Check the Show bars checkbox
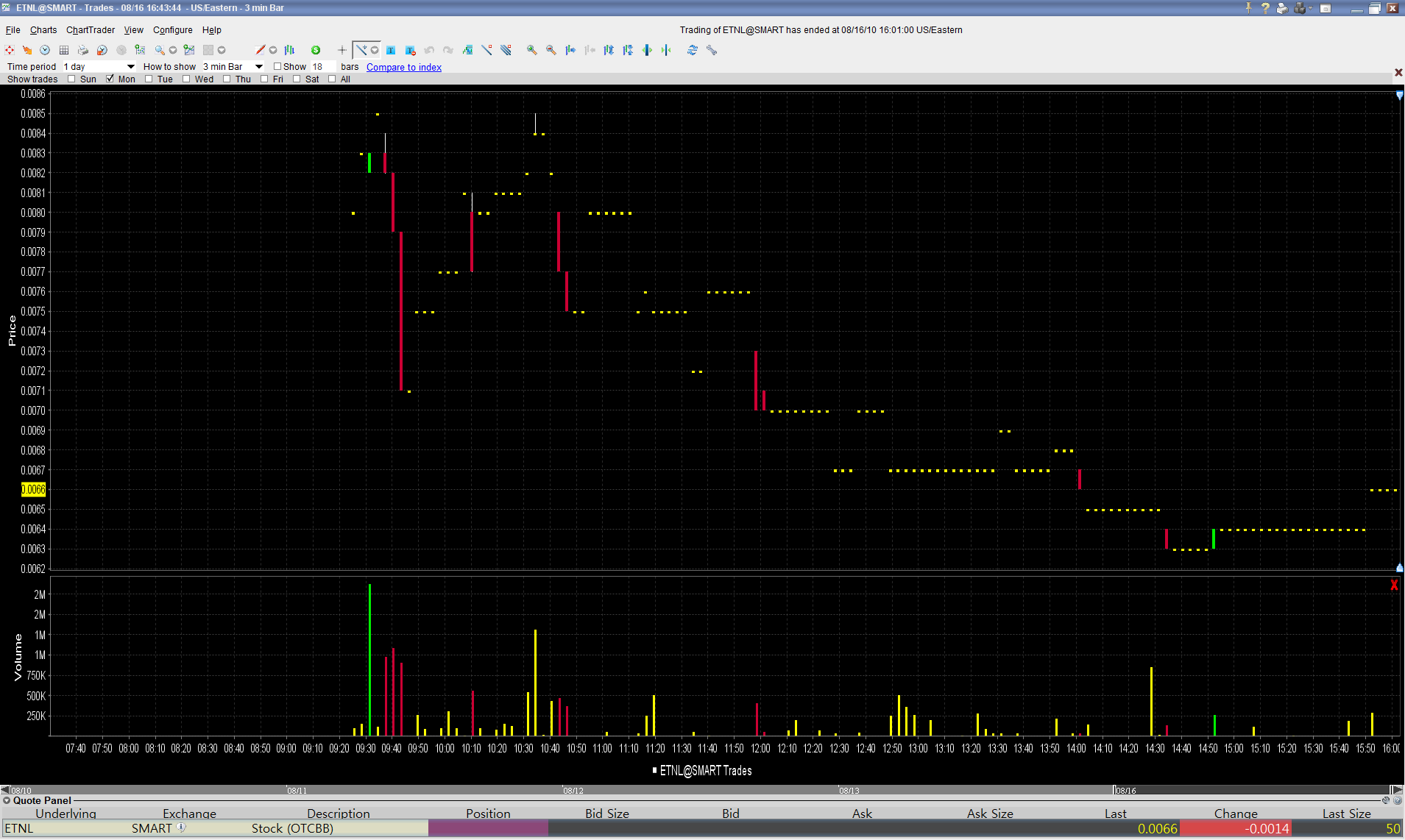This screenshot has width=1405, height=840. 277,66
